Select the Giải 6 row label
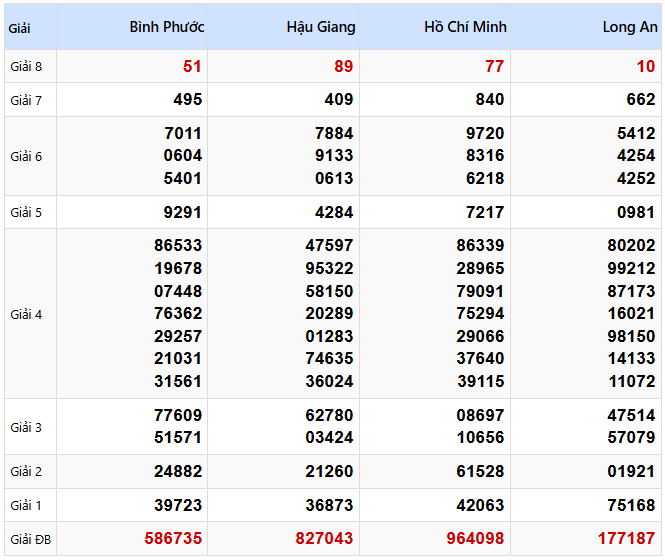 26,156
